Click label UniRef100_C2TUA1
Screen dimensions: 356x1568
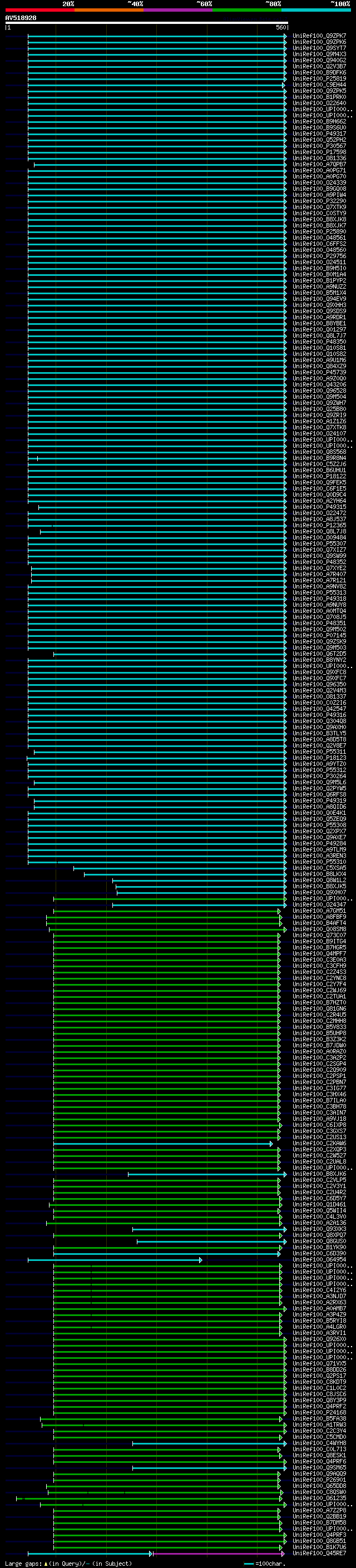[x=319, y=996]
